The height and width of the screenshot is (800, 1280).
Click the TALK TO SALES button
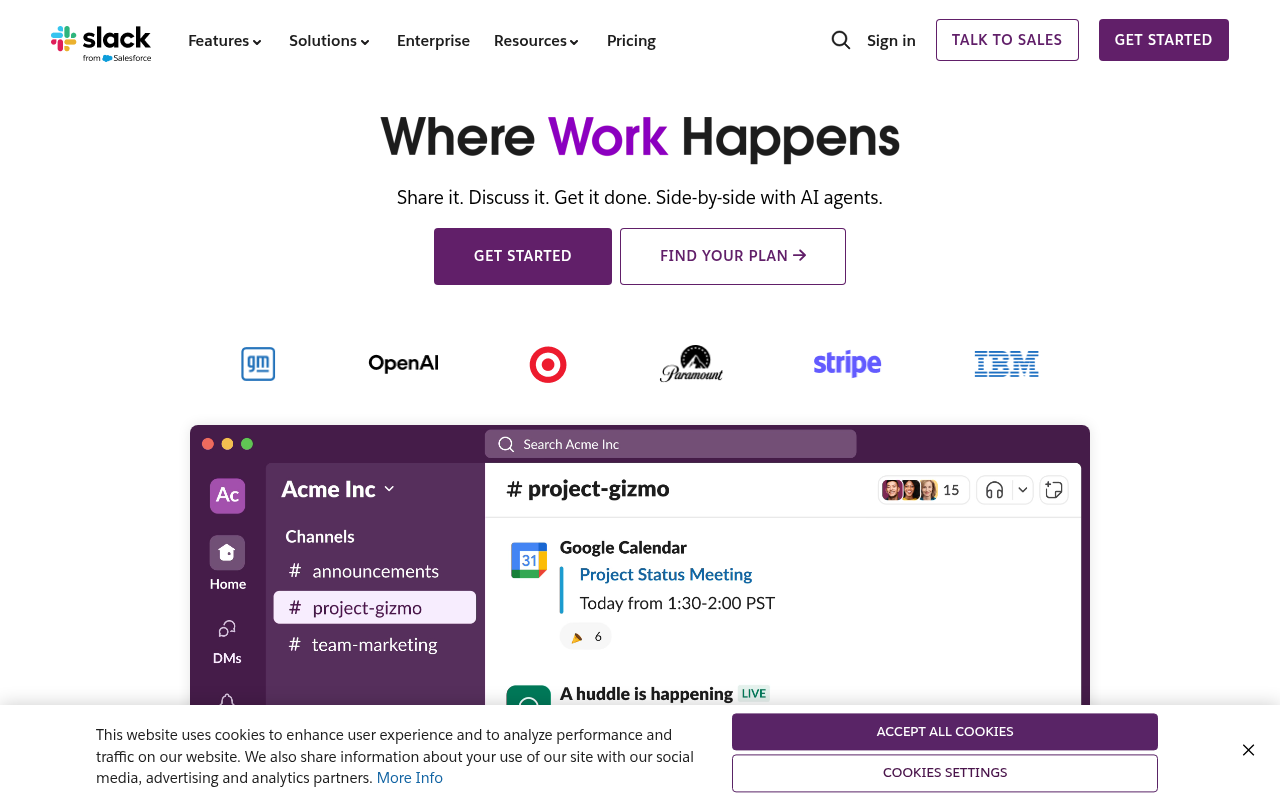pos(1007,40)
